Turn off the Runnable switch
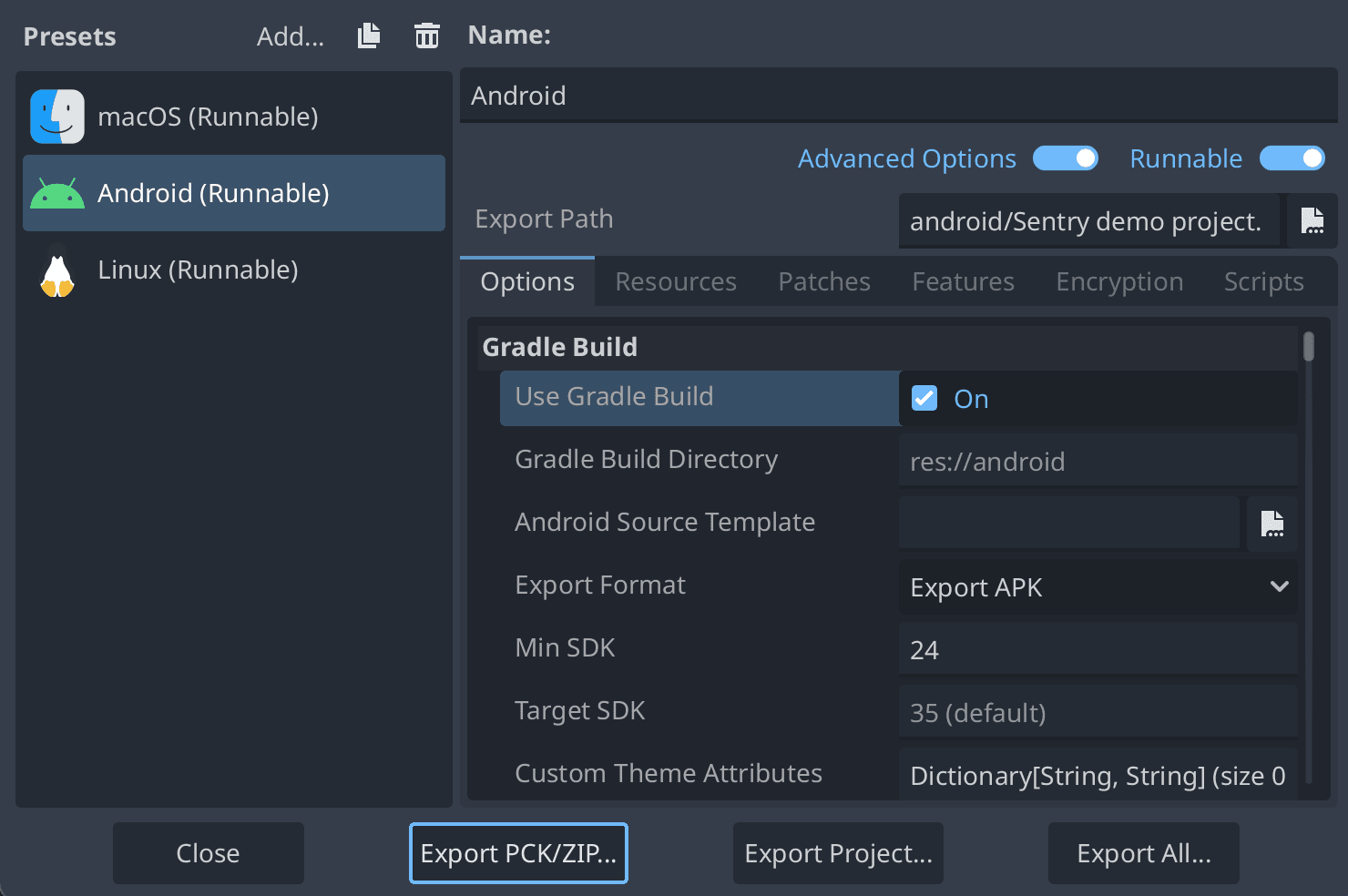This screenshot has width=1348, height=896. pyautogui.click(x=1292, y=158)
